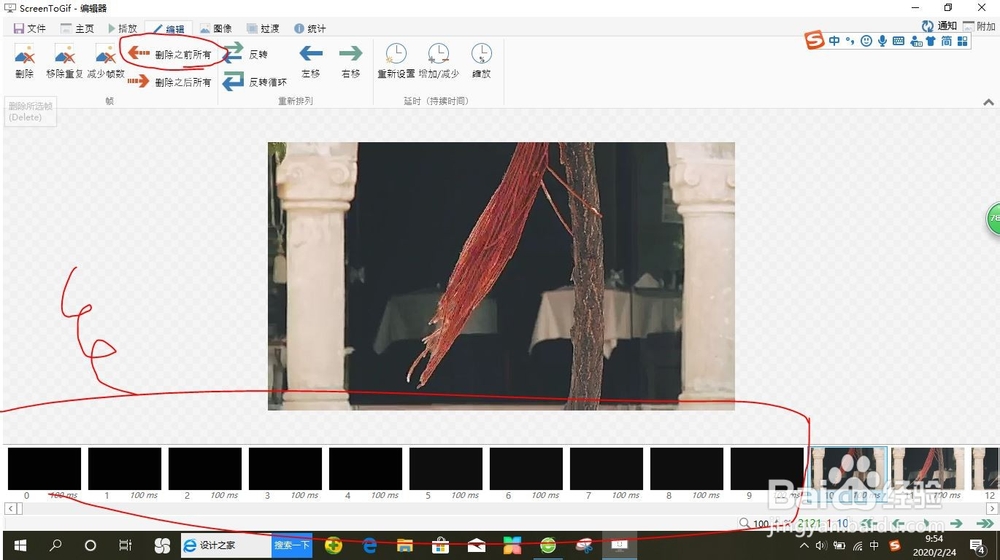Click the 重新设置 delay override clock icon
Screen dimensions: 1000x560
tap(396, 54)
